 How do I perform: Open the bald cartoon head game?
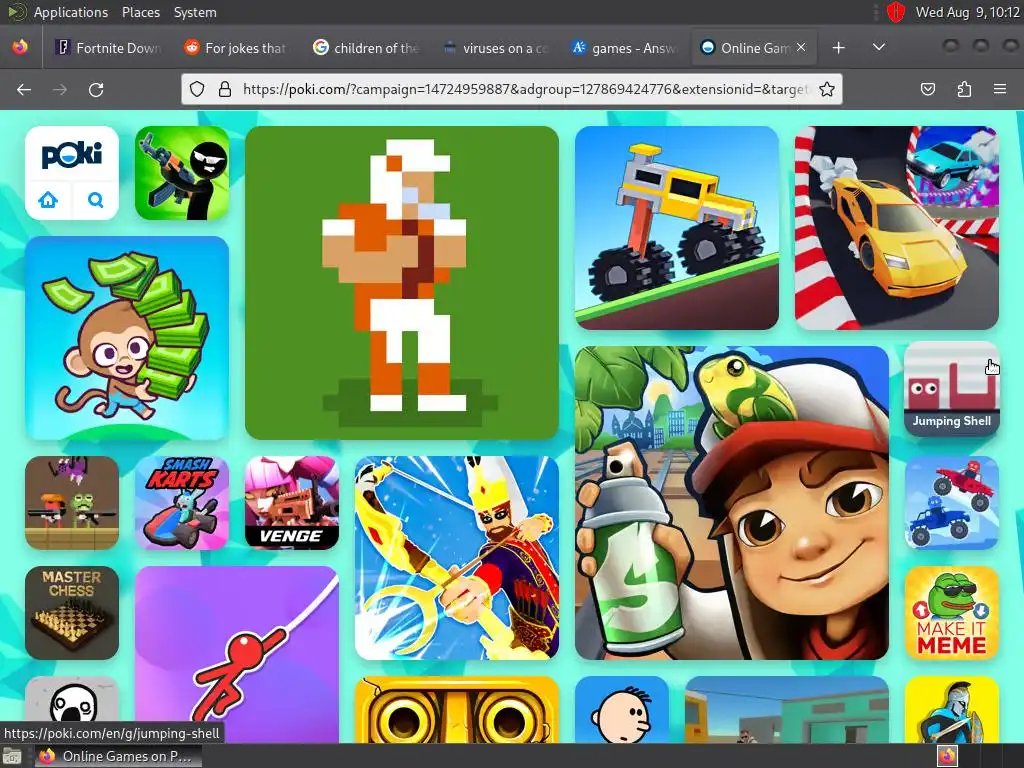pos(622,710)
